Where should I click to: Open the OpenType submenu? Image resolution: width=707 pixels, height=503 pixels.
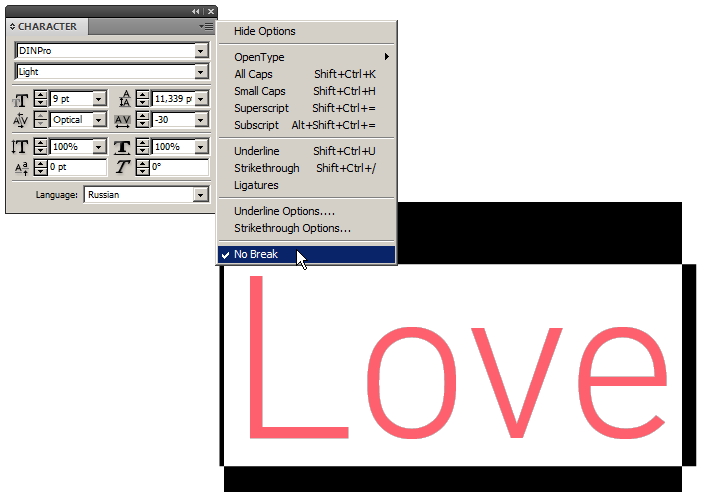307,57
